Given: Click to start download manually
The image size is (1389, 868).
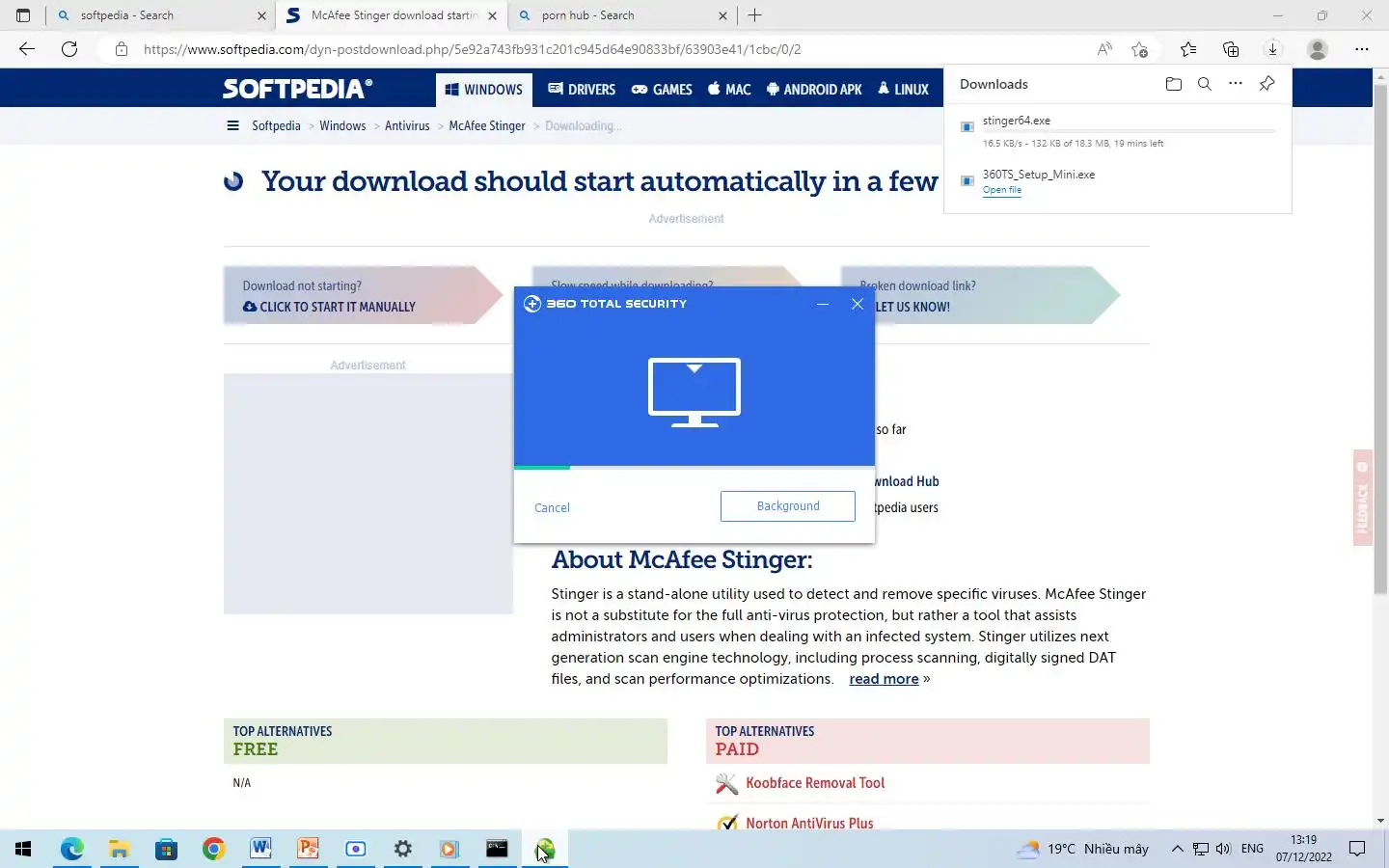Looking at the screenshot, I should [x=329, y=307].
